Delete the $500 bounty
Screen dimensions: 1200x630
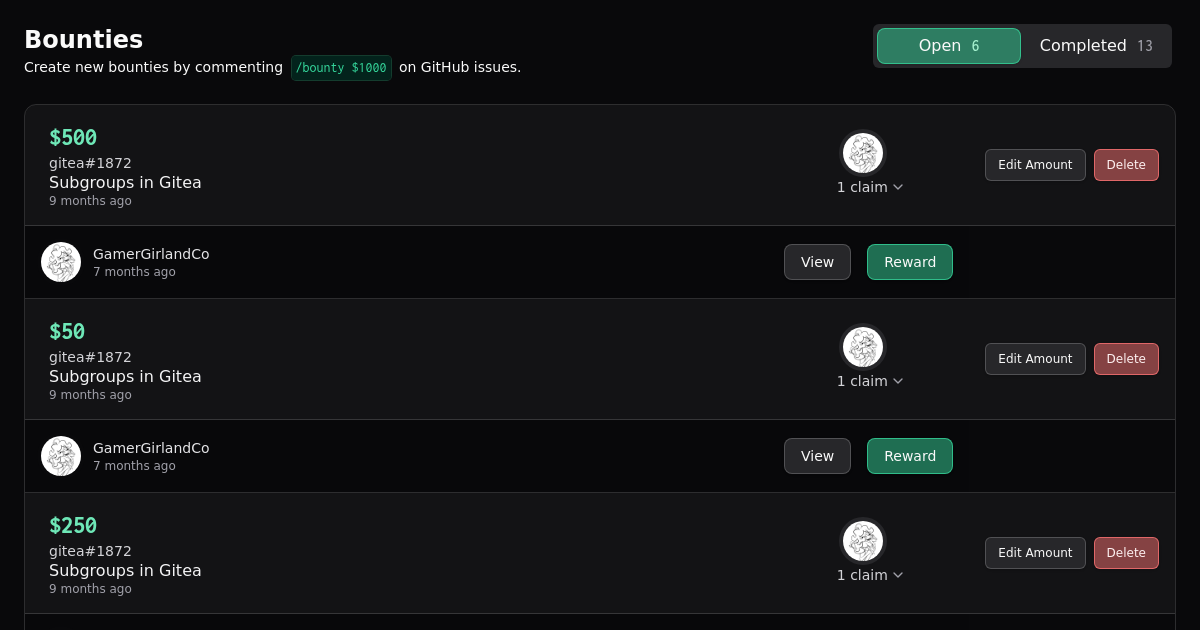pyautogui.click(x=1126, y=165)
